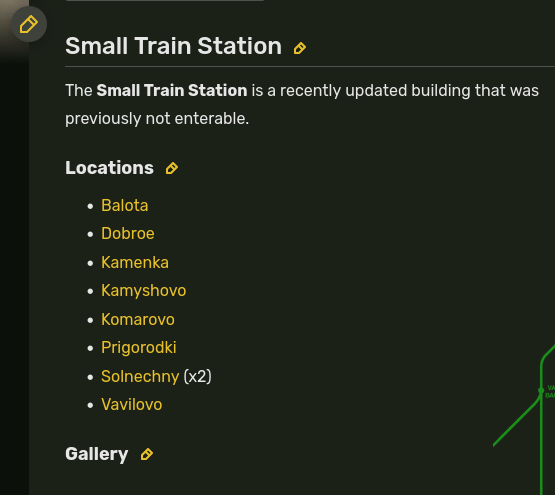
Task: Open the Balota location link
Action: pyautogui.click(x=125, y=205)
